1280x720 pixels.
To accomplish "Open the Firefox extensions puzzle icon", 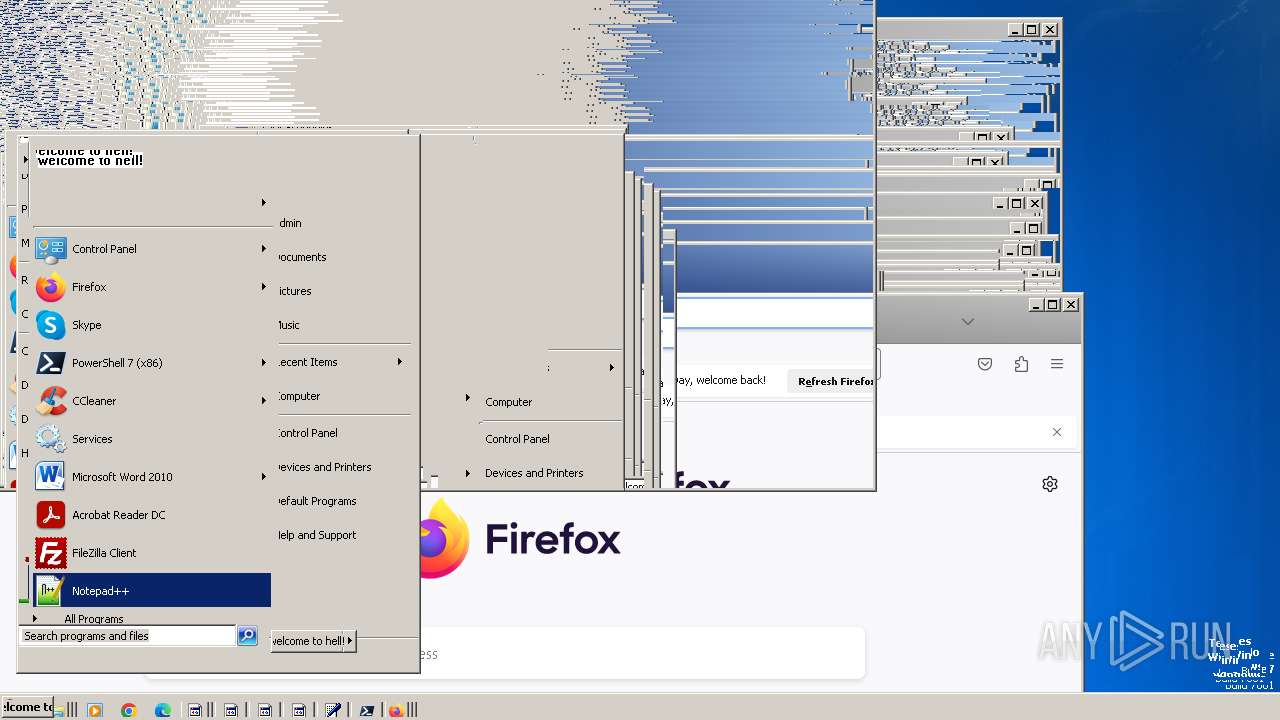I will coord(1021,364).
